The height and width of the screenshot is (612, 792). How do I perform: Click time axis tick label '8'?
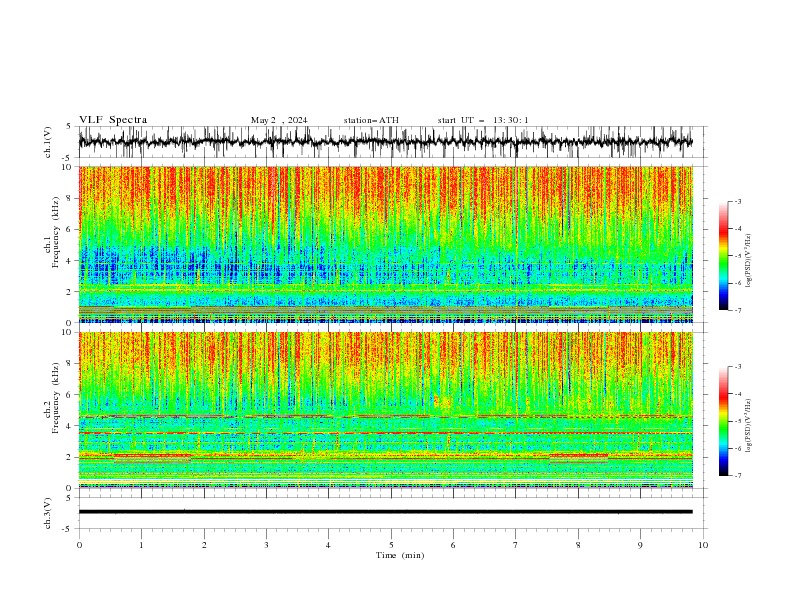pyautogui.click(x=578, y=545)
